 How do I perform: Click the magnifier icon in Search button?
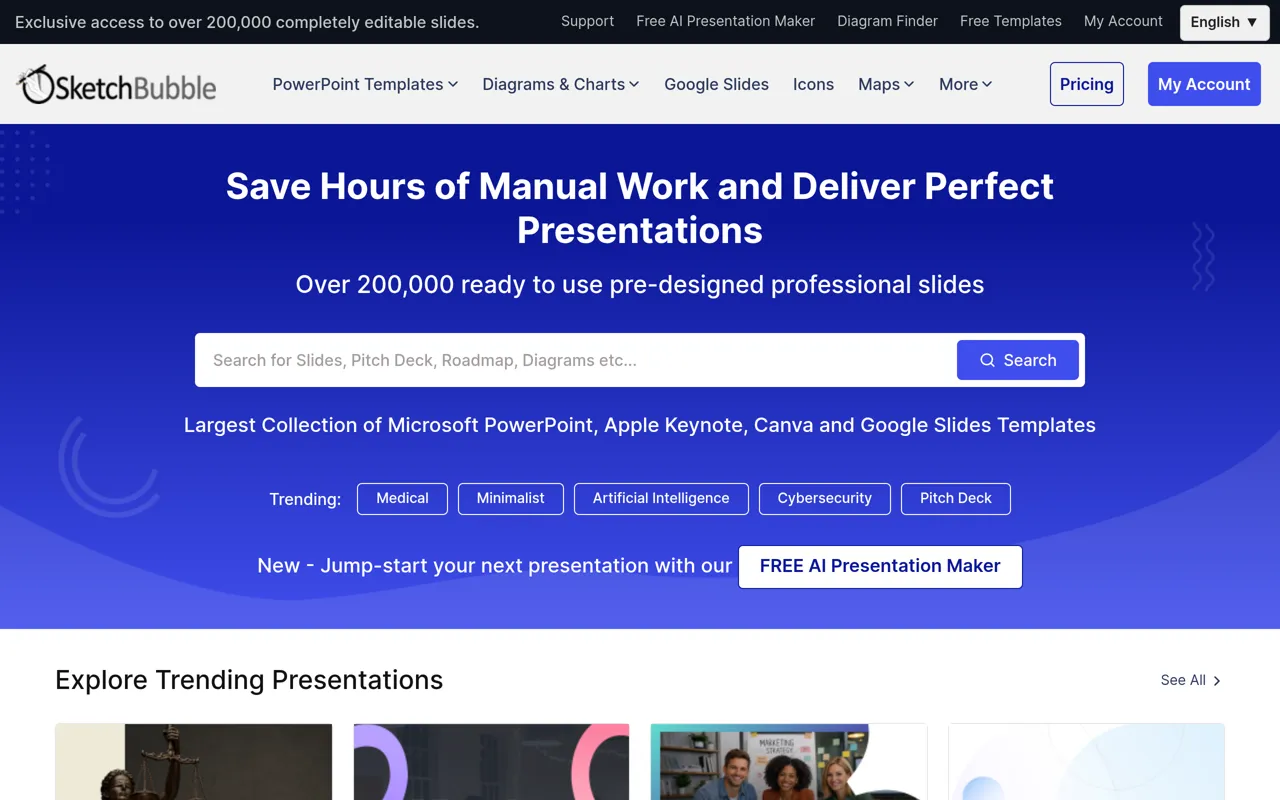pyautogui.click(x=987, y=360)
